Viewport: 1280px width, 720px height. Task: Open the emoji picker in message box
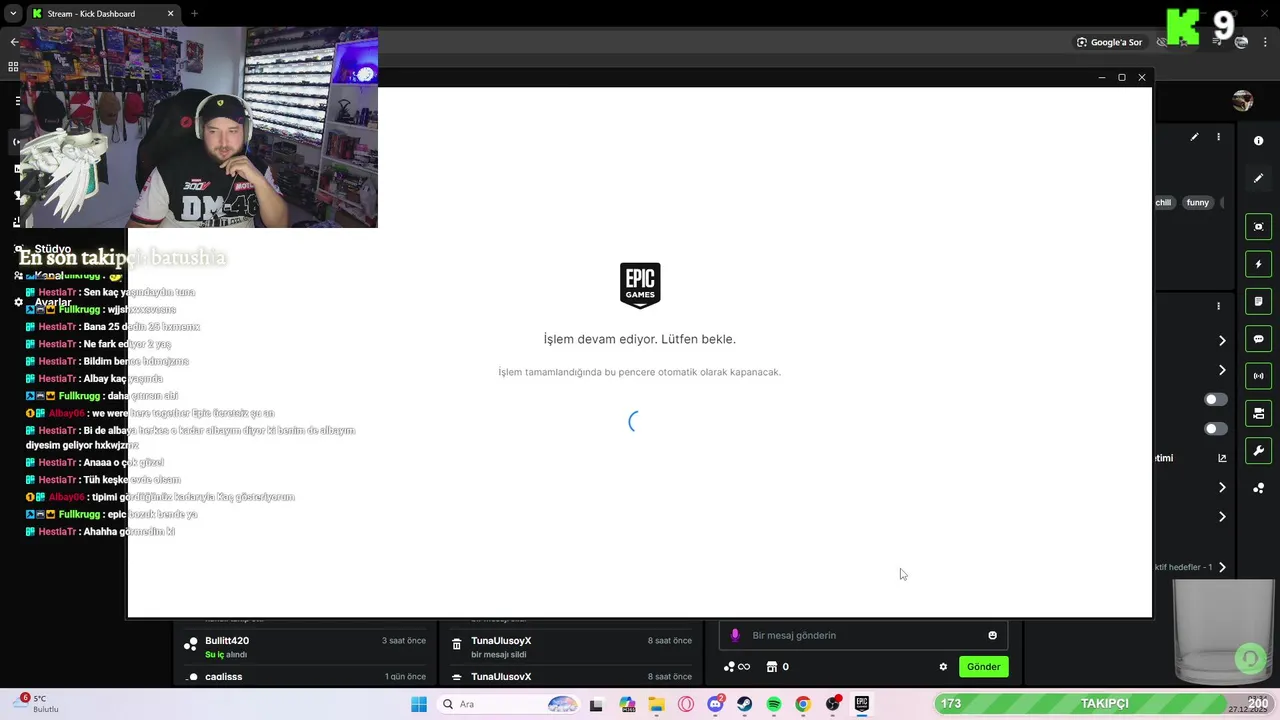[x=992, y=635]
